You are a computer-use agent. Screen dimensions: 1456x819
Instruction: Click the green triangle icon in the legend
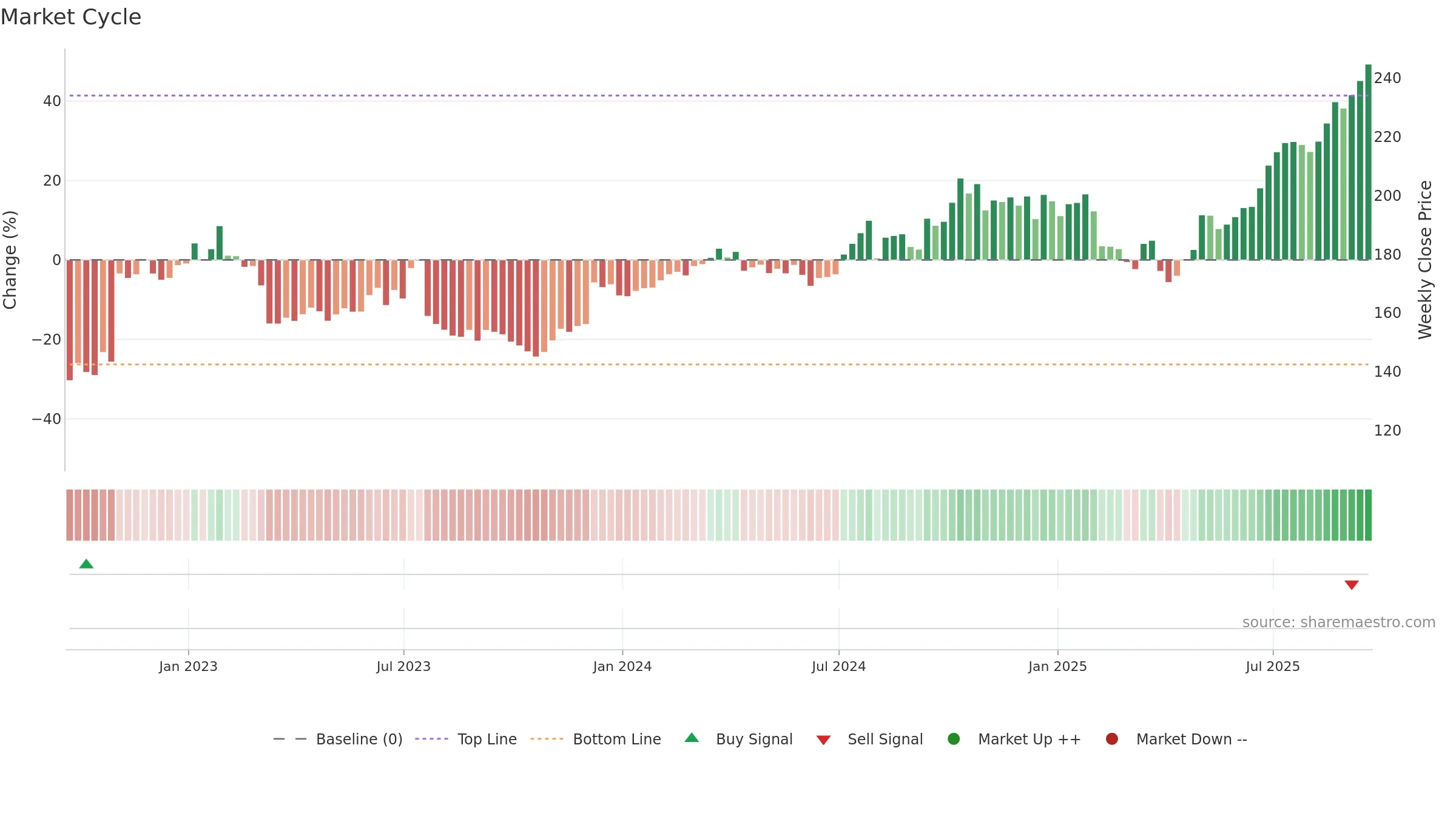(x=692, y=738)
